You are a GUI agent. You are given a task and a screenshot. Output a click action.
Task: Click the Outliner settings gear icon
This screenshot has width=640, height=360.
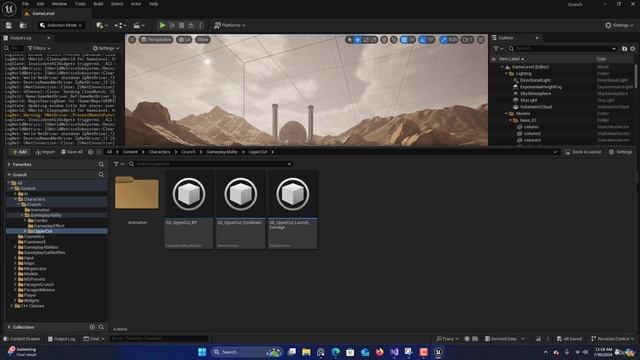point(633,49)
